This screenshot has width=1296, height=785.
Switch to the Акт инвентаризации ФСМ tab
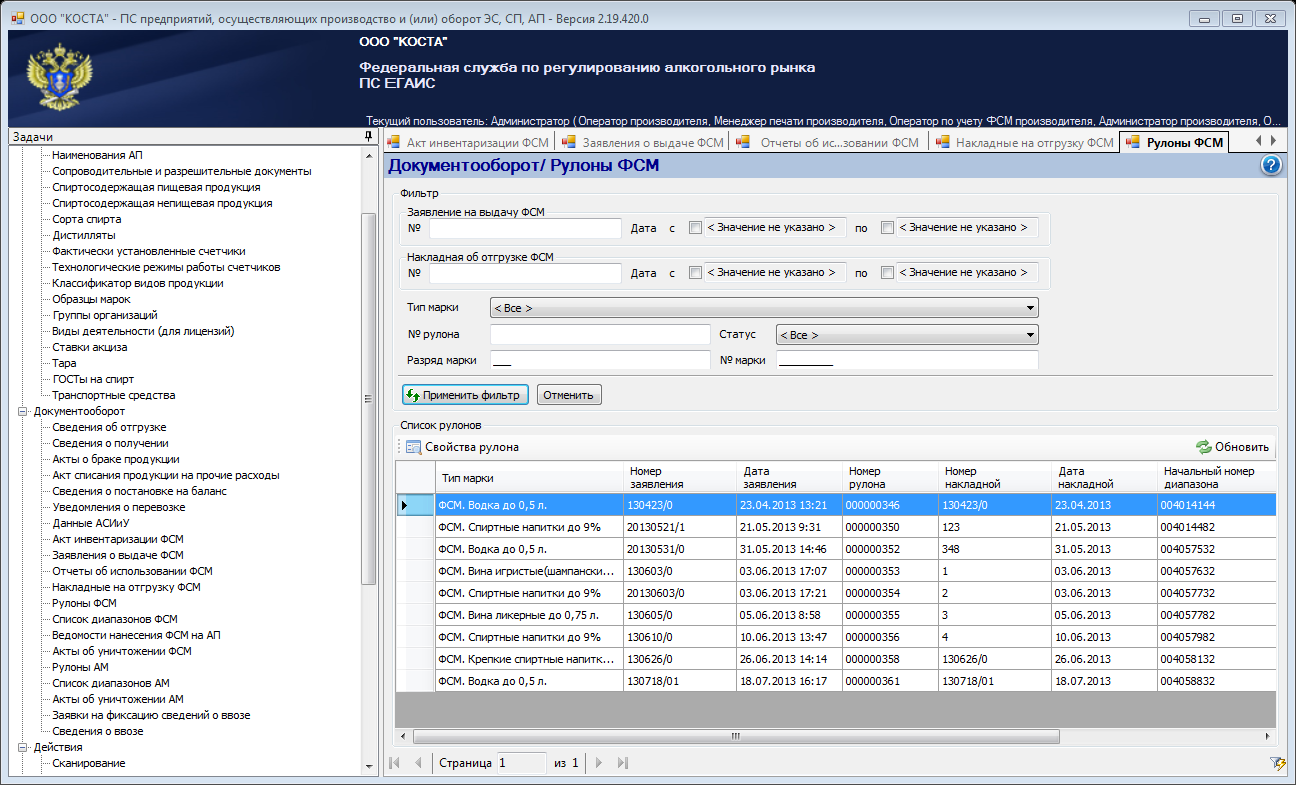(x=468, y=143)
